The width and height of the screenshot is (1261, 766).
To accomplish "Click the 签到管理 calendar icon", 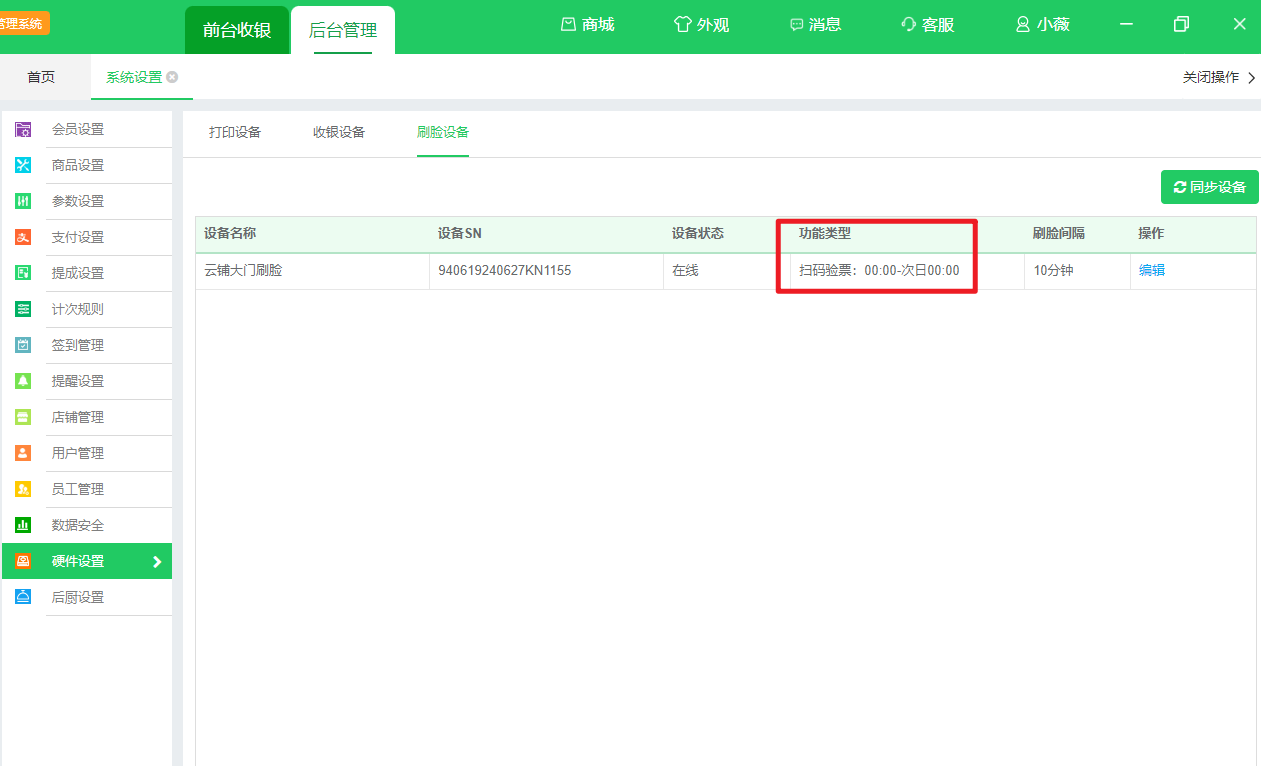I will [x=23, y=345].
